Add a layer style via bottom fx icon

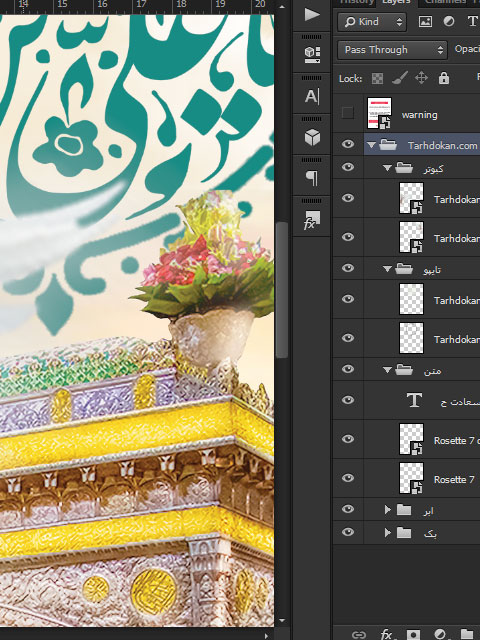click(x=387, y=635)
